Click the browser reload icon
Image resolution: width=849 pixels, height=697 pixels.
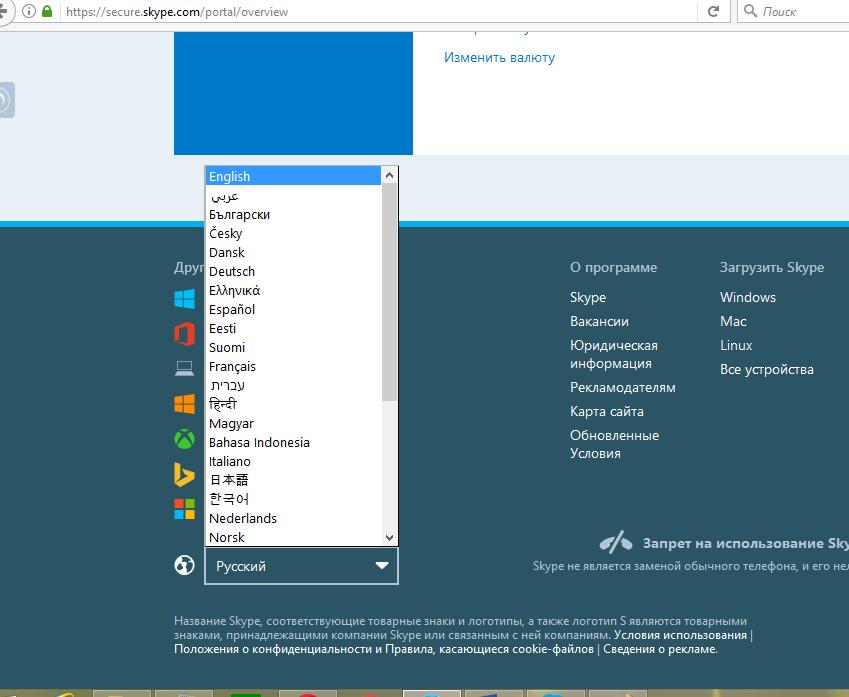(713, 11)
